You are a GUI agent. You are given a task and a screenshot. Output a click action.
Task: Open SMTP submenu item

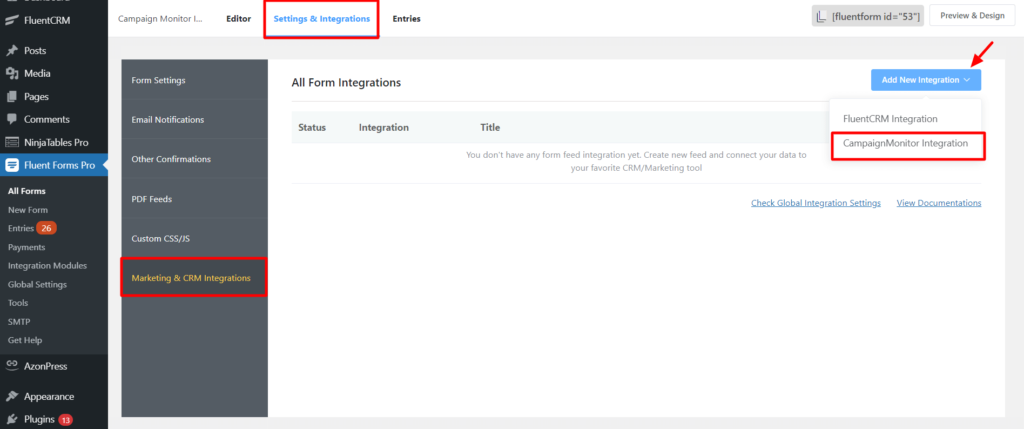coord(19,322)
